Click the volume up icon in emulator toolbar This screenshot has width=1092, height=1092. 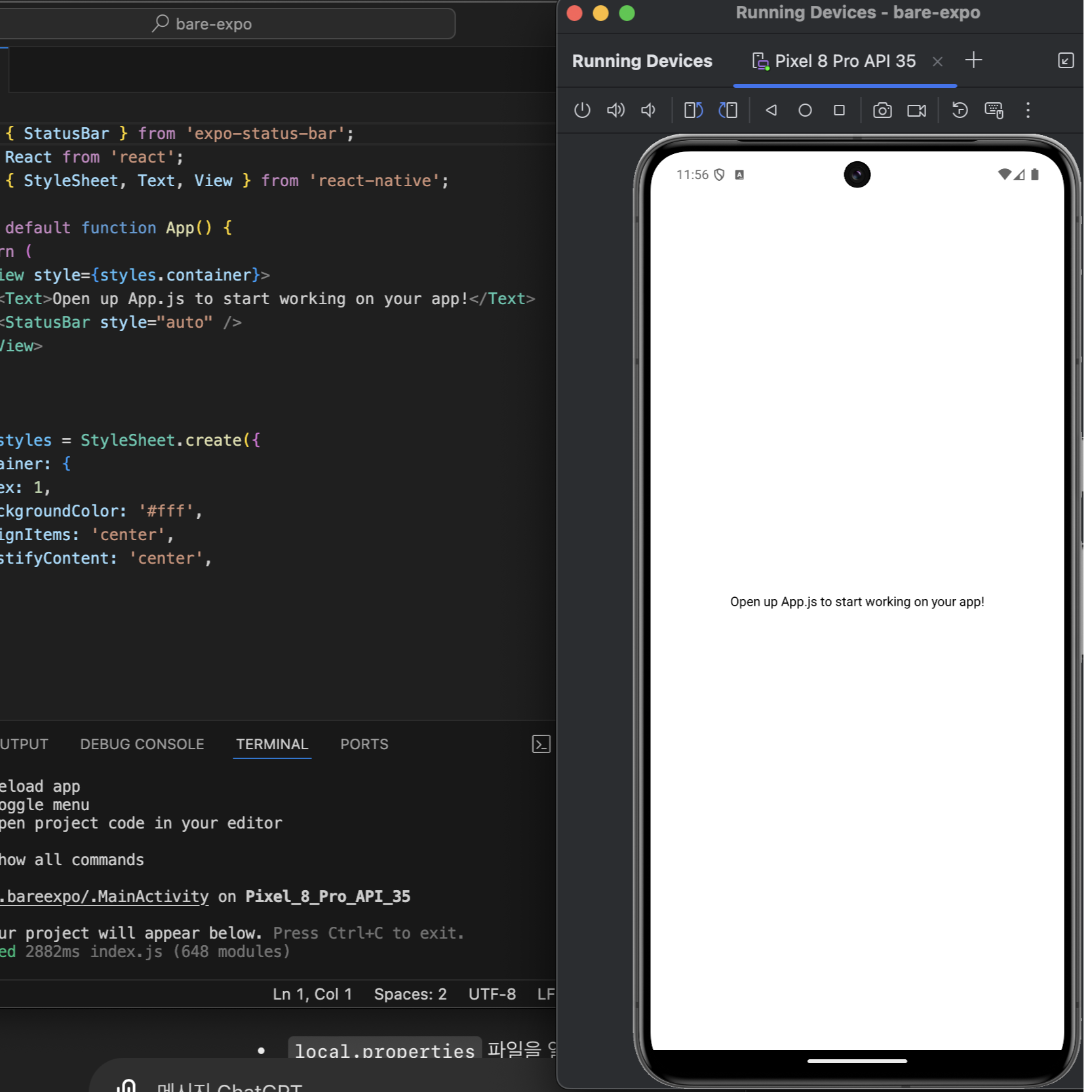pos(615,110)
